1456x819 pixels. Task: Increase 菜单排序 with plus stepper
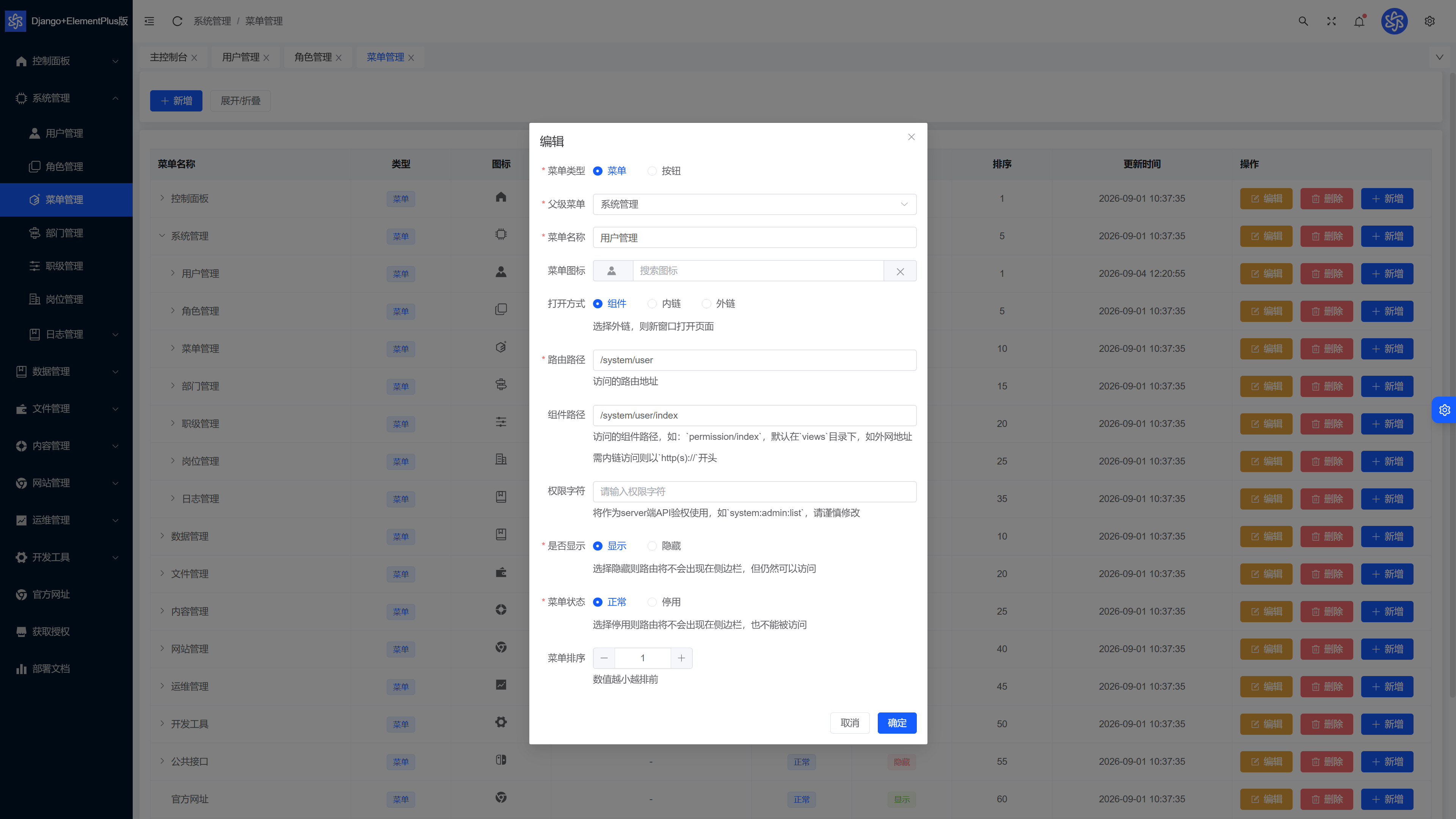click(681, 658)
